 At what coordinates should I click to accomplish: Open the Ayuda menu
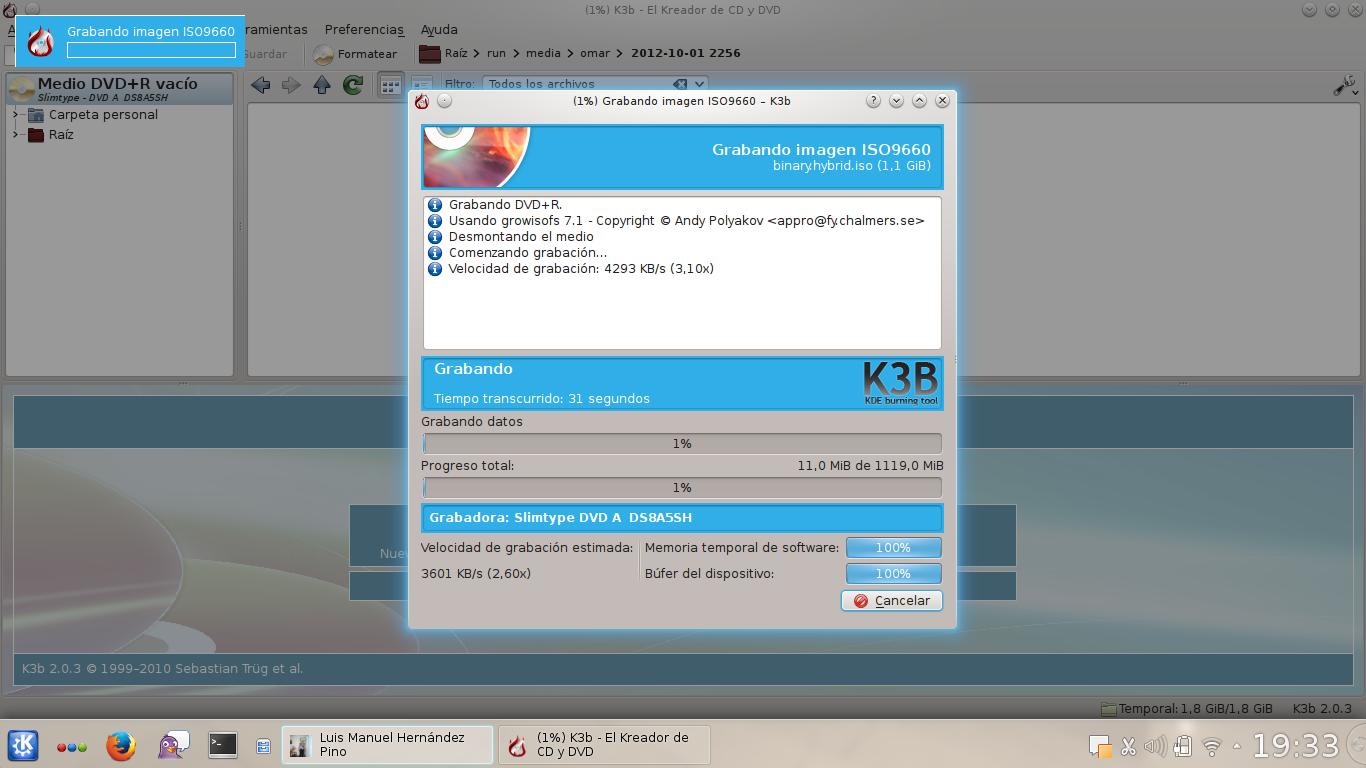[439, 30]
